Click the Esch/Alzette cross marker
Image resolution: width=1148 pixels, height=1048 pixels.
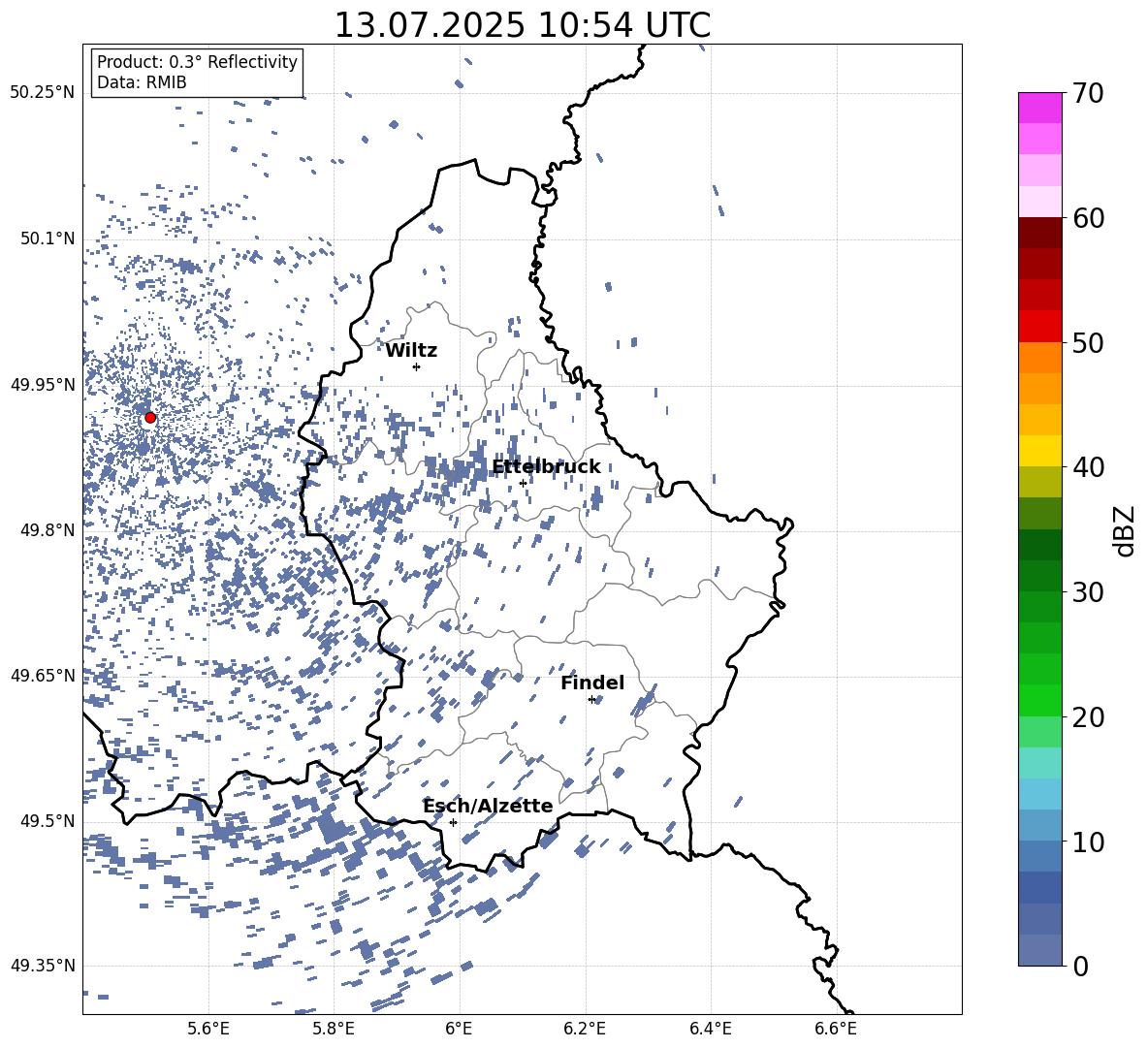453,822
